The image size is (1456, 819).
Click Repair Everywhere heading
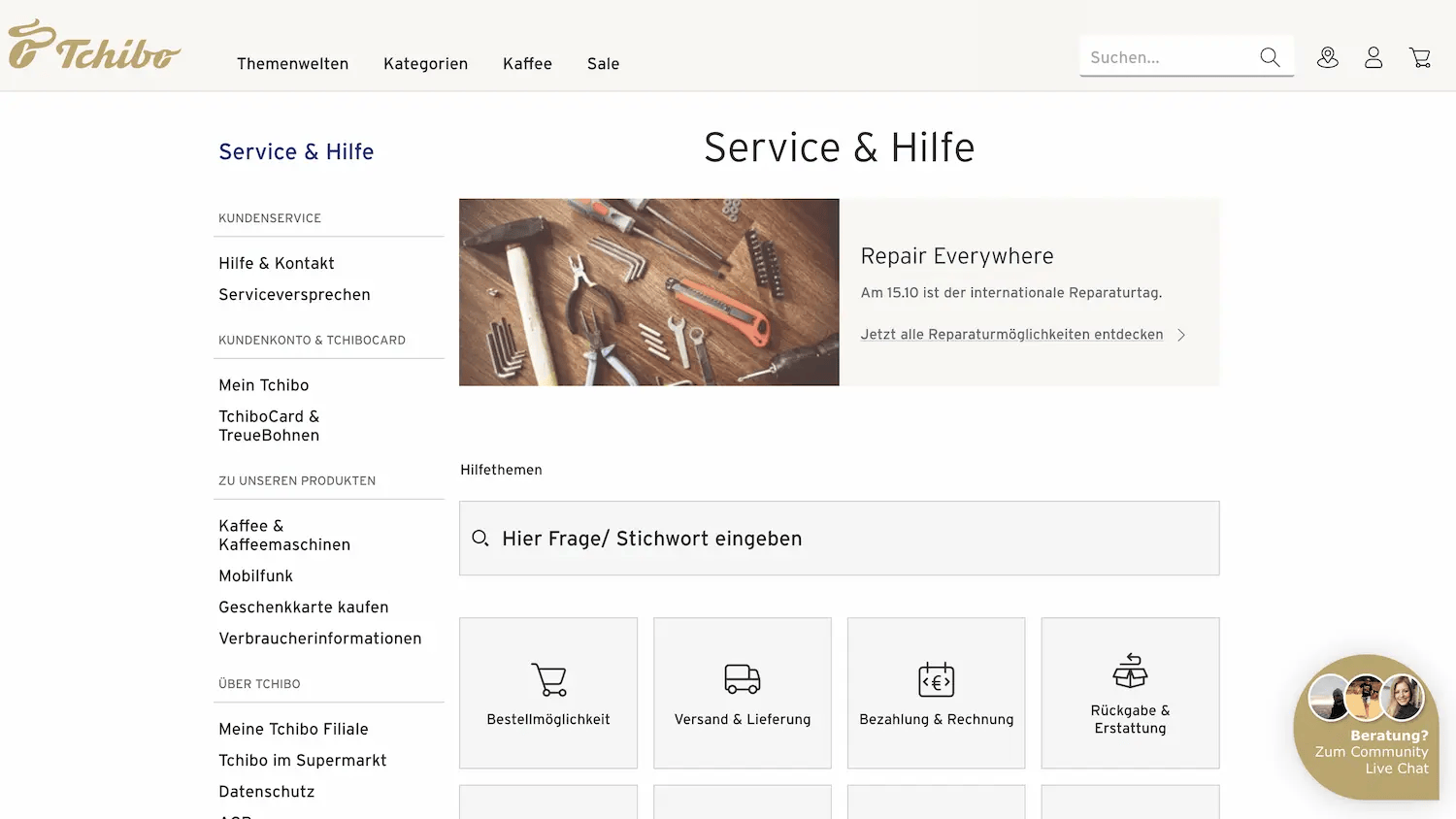point(957,256)
